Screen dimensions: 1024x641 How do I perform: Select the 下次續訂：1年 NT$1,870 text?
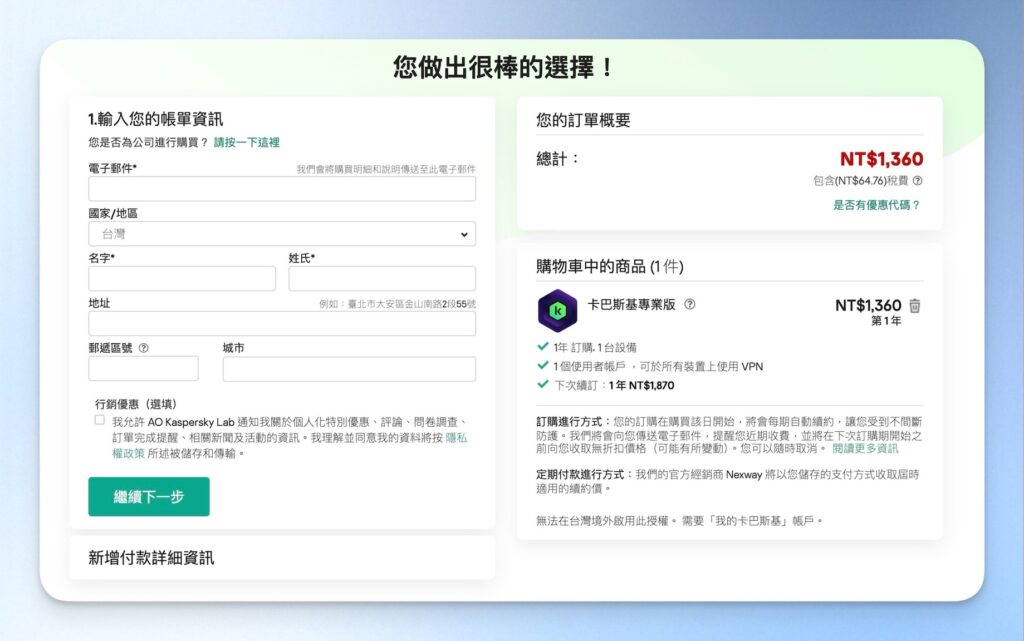[x=614, y=385]
